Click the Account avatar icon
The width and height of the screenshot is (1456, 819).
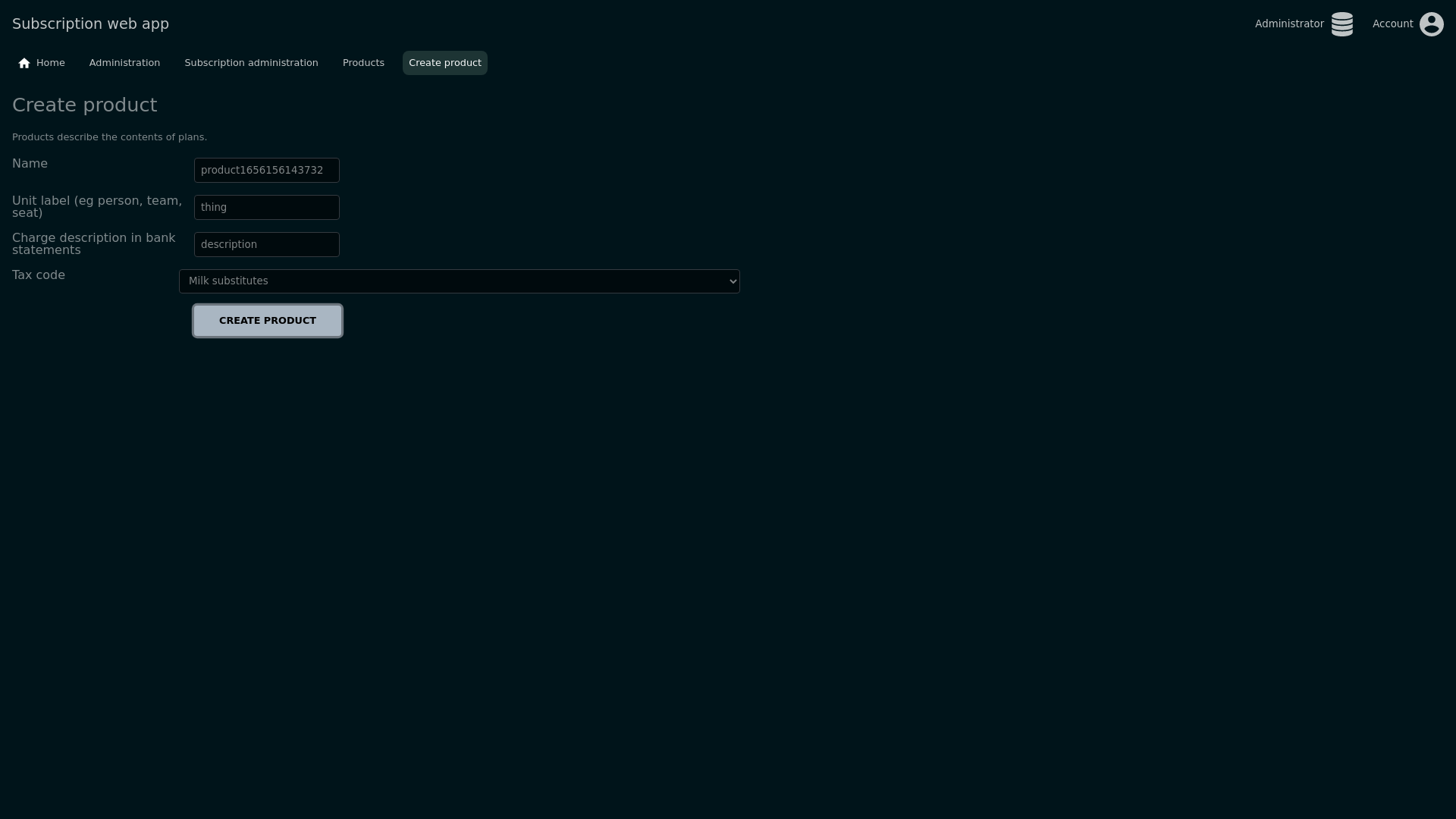coord(1431,24)
